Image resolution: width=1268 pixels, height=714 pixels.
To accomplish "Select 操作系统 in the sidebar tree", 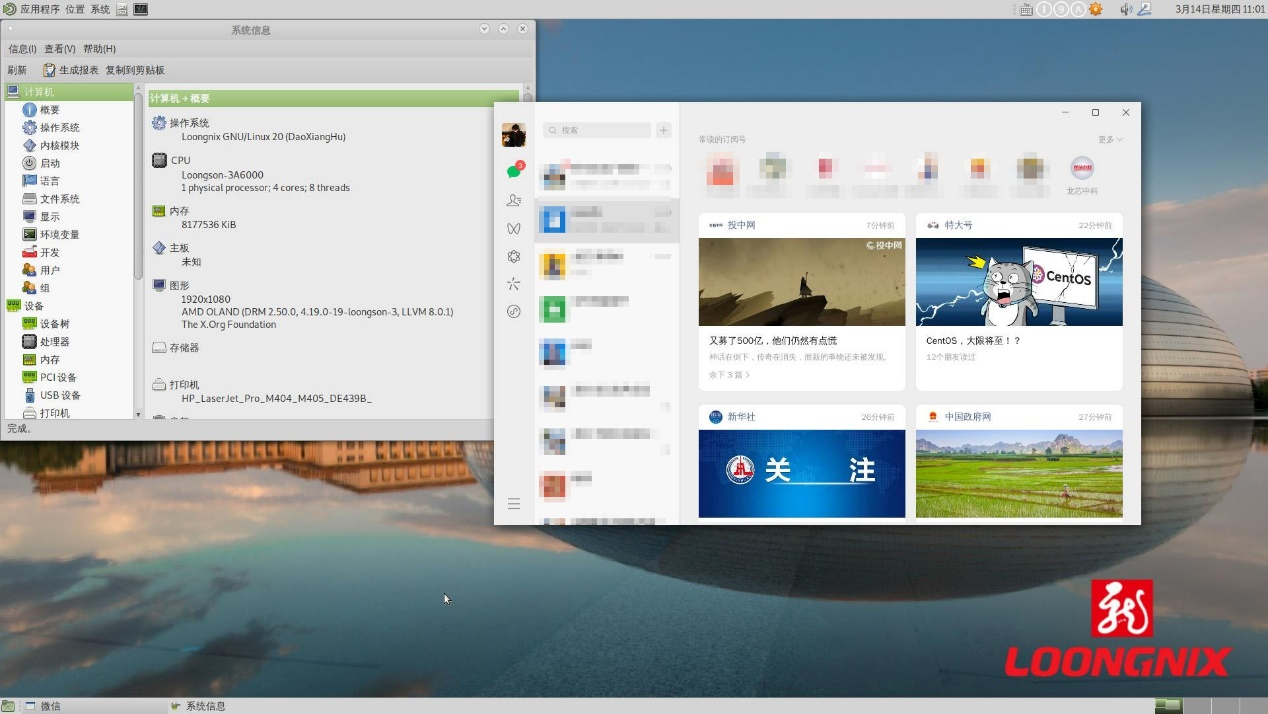I will tap(59, 128).
